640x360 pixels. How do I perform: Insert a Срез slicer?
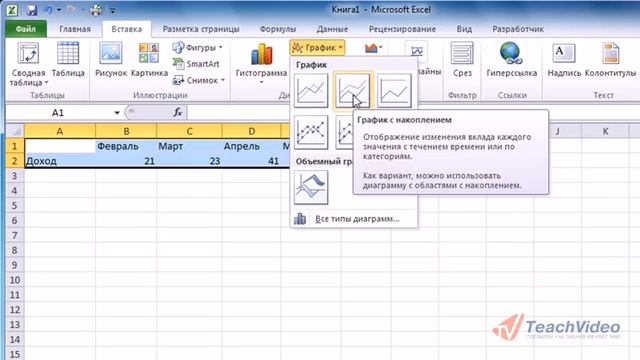pyautogui.click(x=462, y=60)
